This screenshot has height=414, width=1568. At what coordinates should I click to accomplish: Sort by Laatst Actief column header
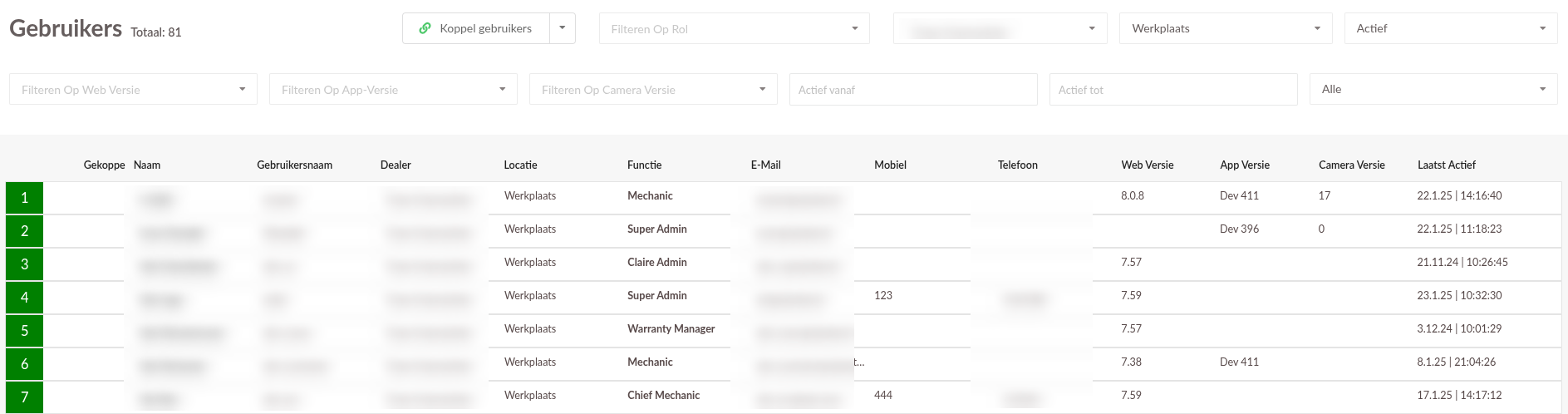(x=1447, y=165)
